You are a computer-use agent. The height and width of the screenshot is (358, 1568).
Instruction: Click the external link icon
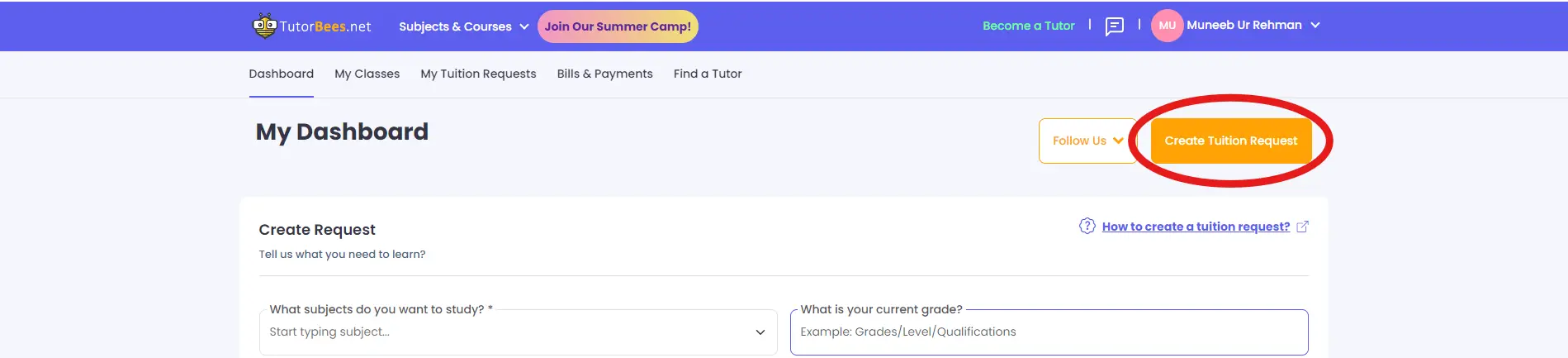(1302, 227)
